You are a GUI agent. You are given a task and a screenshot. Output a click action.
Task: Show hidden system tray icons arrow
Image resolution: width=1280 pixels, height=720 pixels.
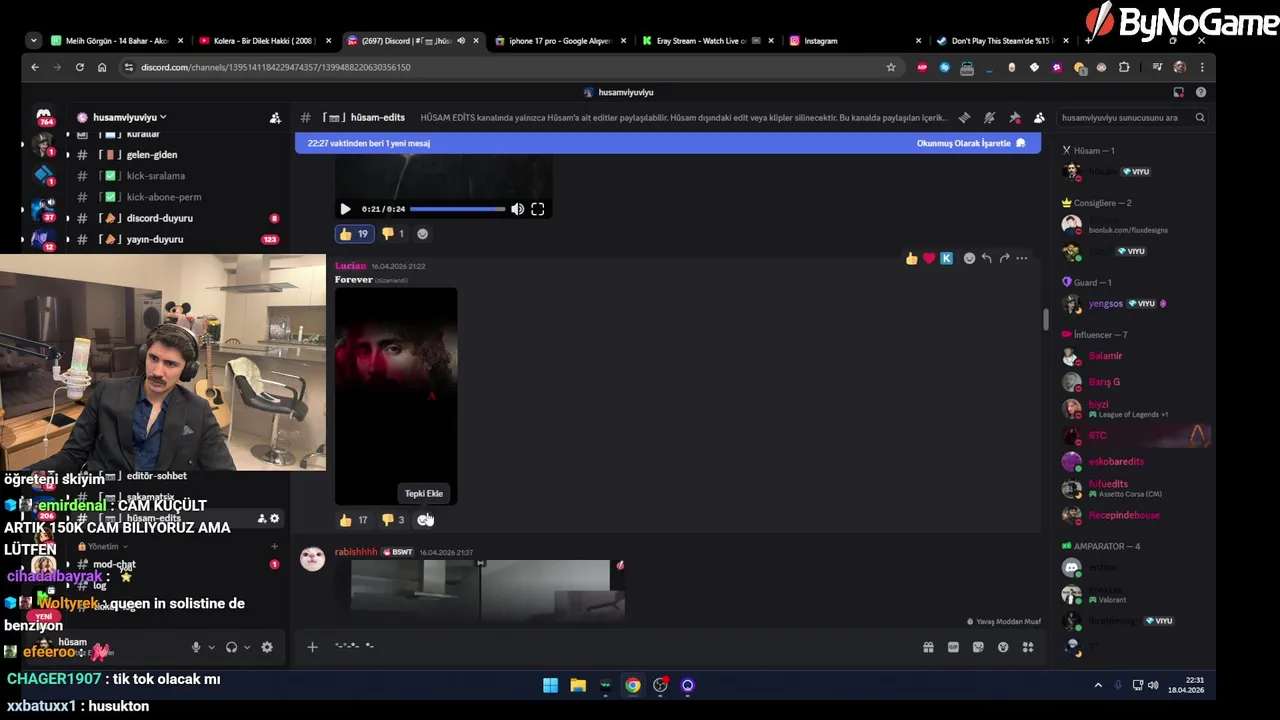[x=1098, y=685]
